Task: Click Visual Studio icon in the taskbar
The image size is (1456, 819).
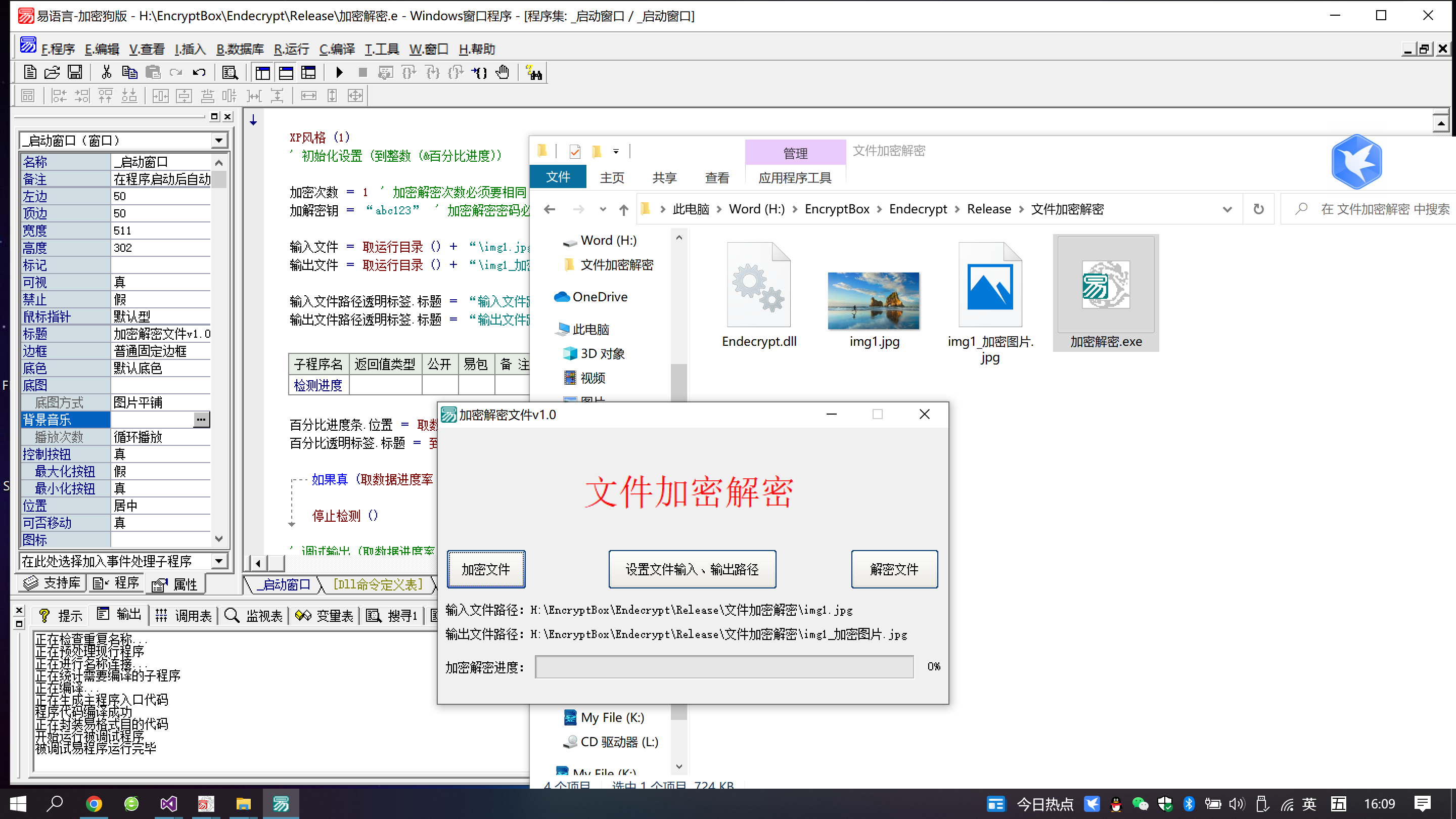Action: click(x=168, y=804)
